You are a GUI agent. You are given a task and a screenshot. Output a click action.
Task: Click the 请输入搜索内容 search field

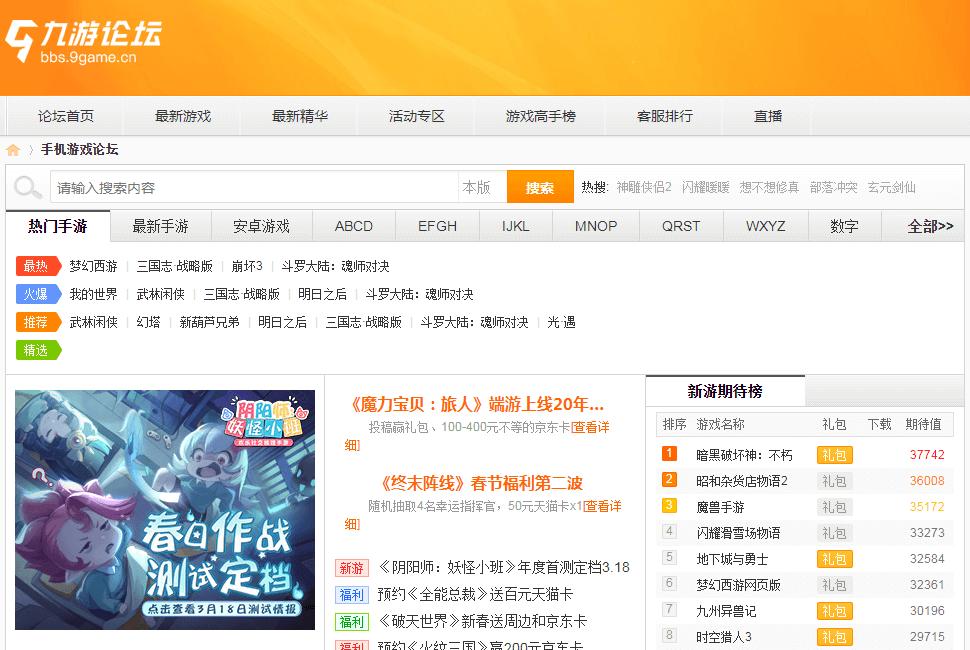(x=254, y=187)
